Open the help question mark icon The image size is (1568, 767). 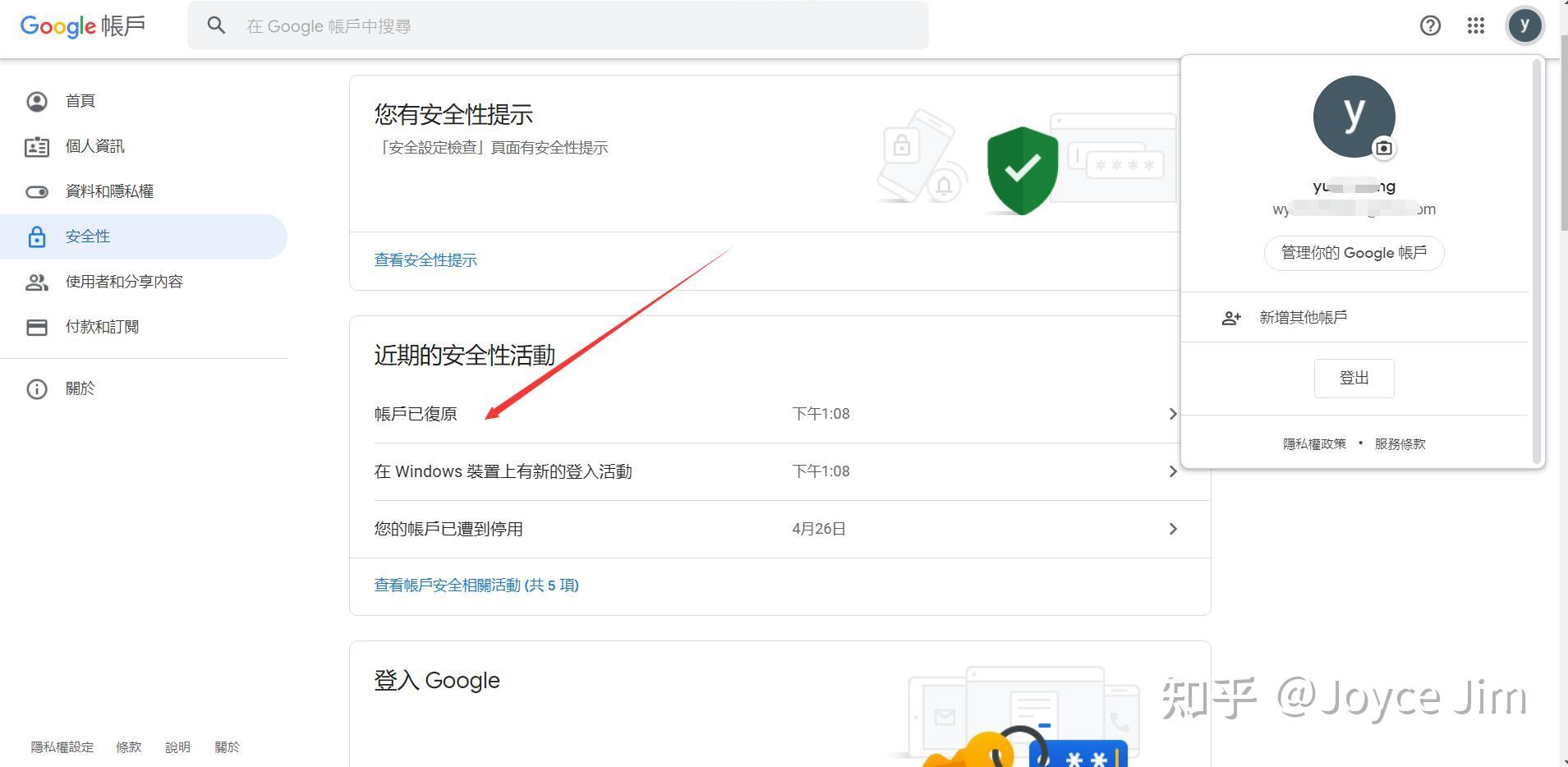pyautogui.click(x=1430, y=26)
